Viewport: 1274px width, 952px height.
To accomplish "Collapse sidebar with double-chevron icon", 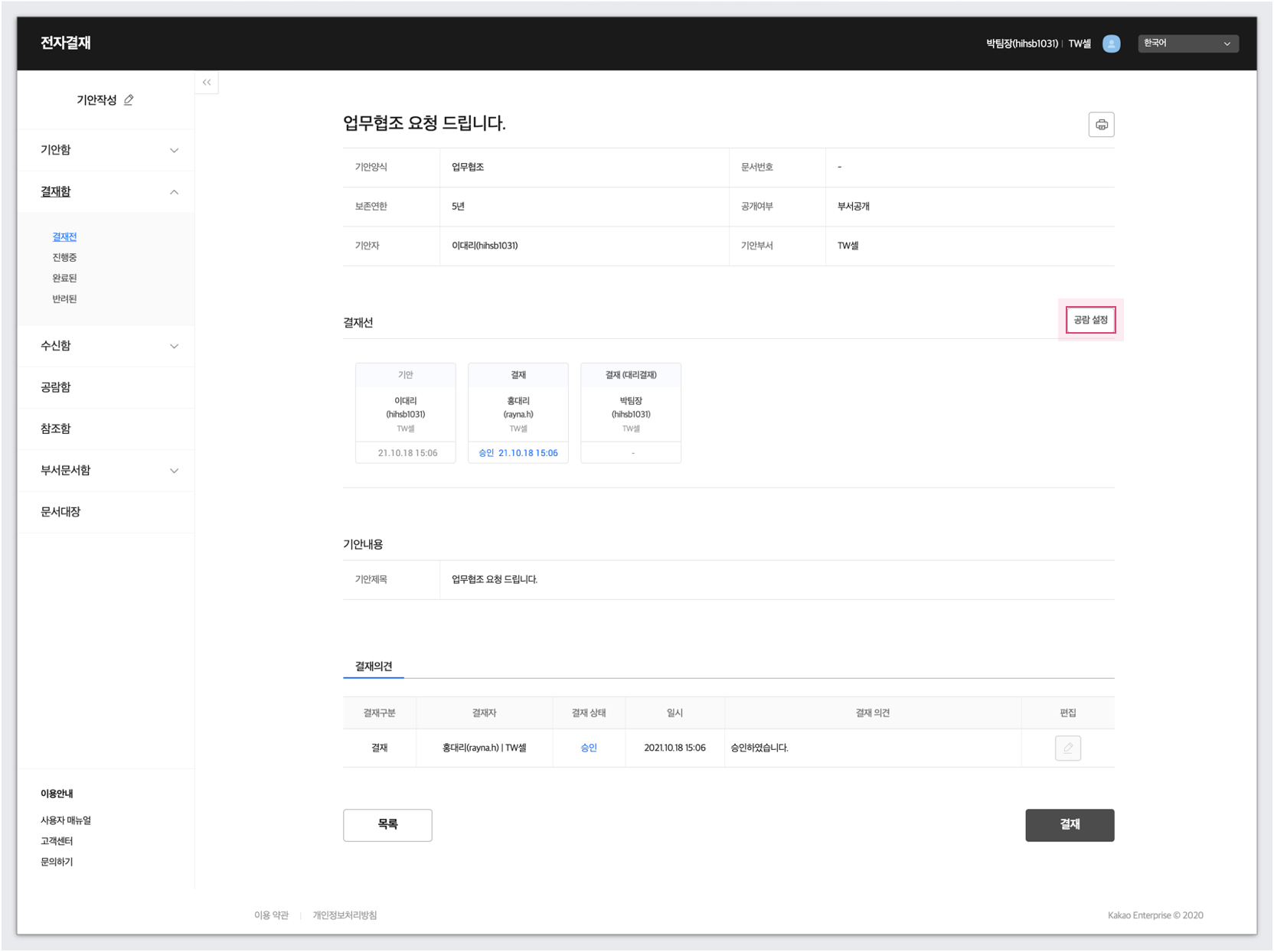I will pos(207,83).
